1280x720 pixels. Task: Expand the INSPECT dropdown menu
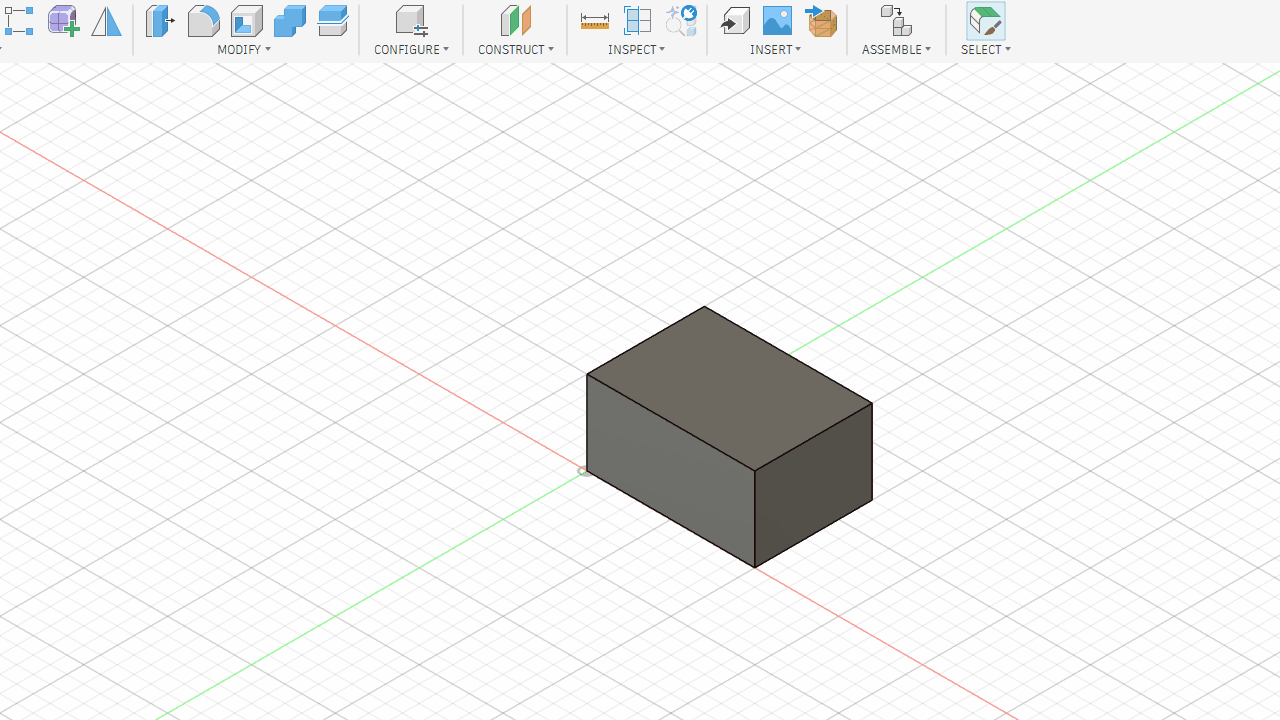coord(636,49)
